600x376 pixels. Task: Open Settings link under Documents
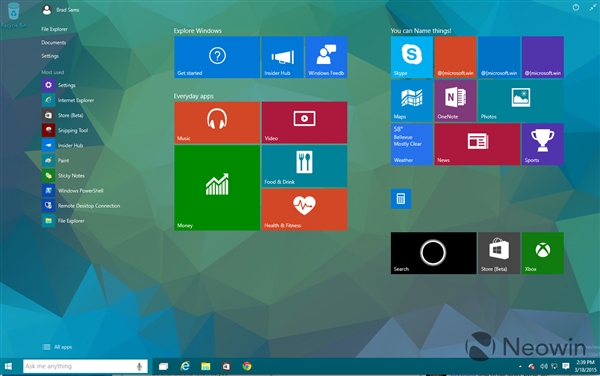pyautogui.click(x=50, y=56)
